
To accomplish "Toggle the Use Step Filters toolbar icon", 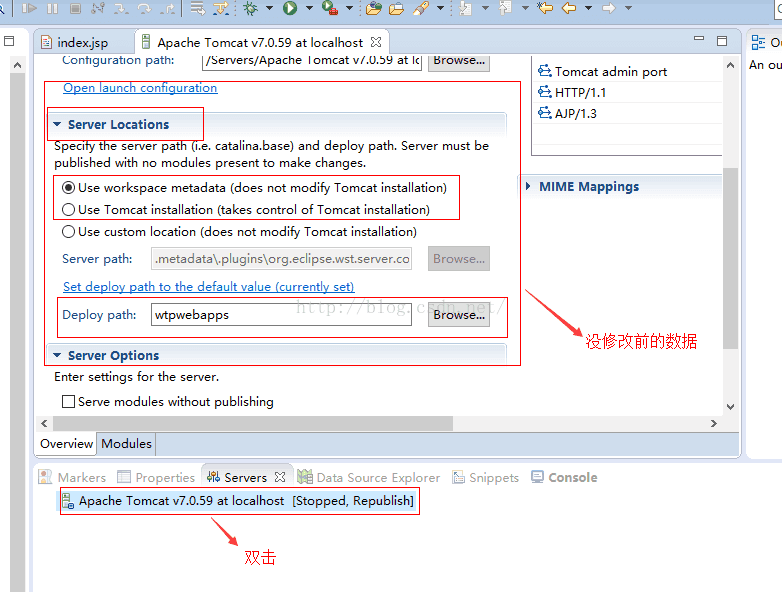I will [220, 8].
